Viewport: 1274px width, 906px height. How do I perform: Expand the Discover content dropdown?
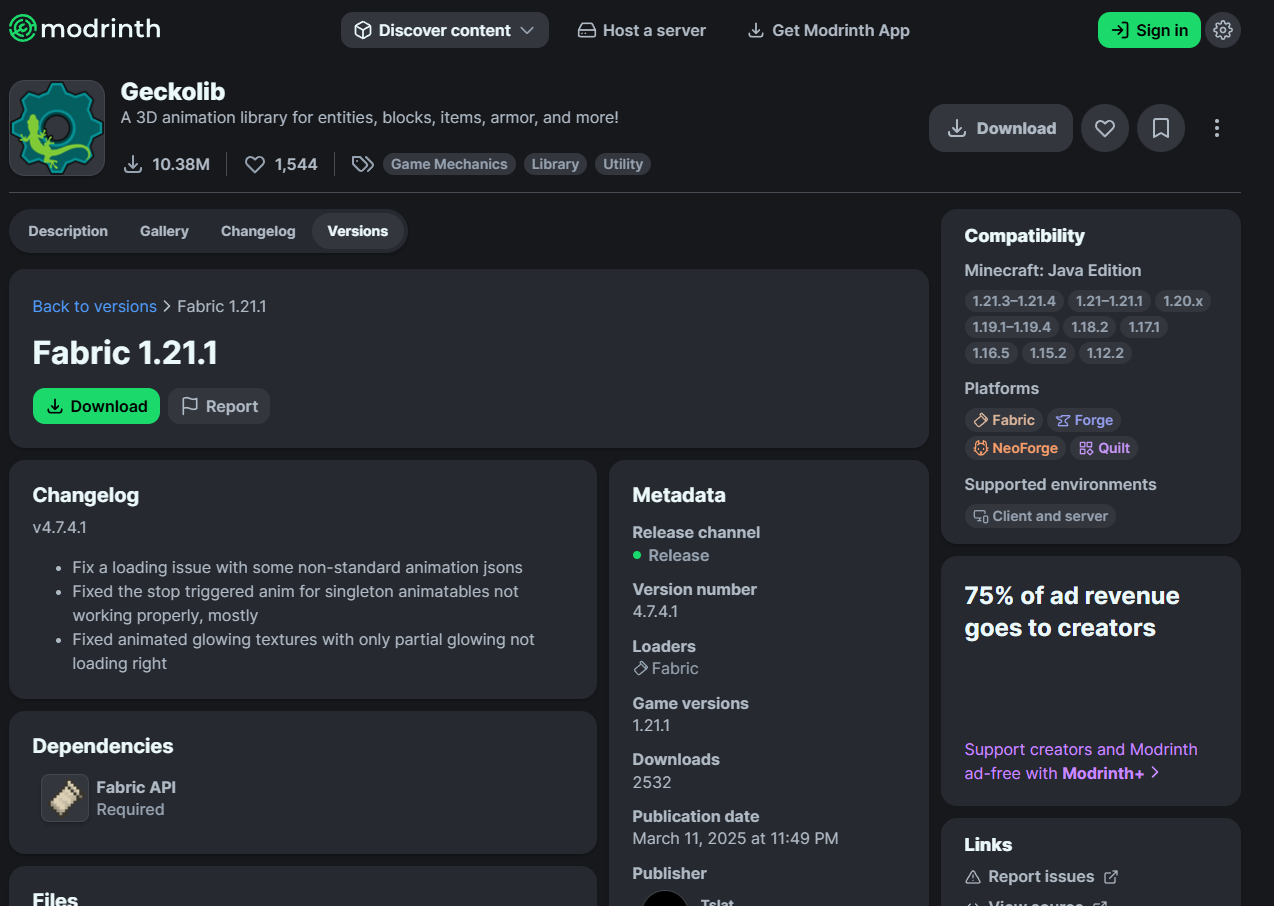point(445,30)
